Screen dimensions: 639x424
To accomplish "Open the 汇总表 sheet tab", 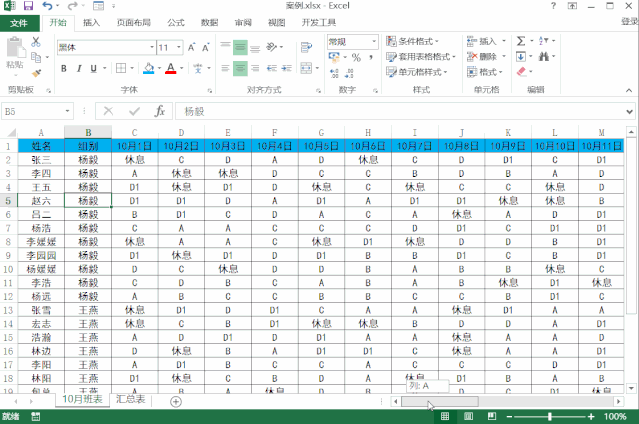I will [130, 399].
